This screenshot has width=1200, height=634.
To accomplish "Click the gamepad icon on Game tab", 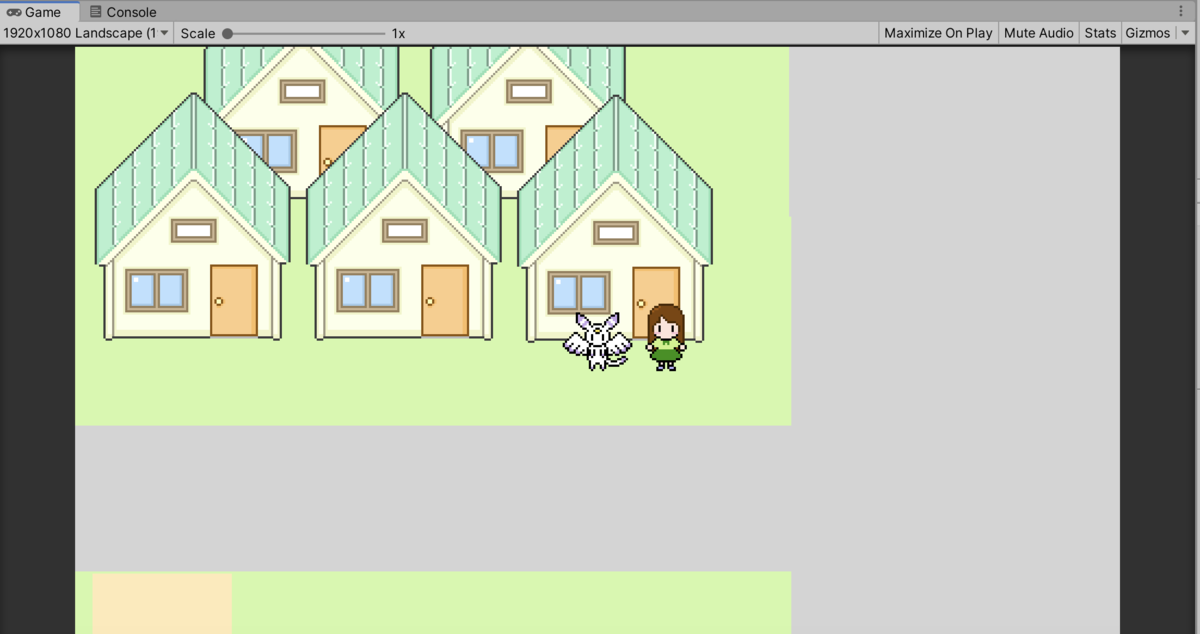I will point(14,12).
